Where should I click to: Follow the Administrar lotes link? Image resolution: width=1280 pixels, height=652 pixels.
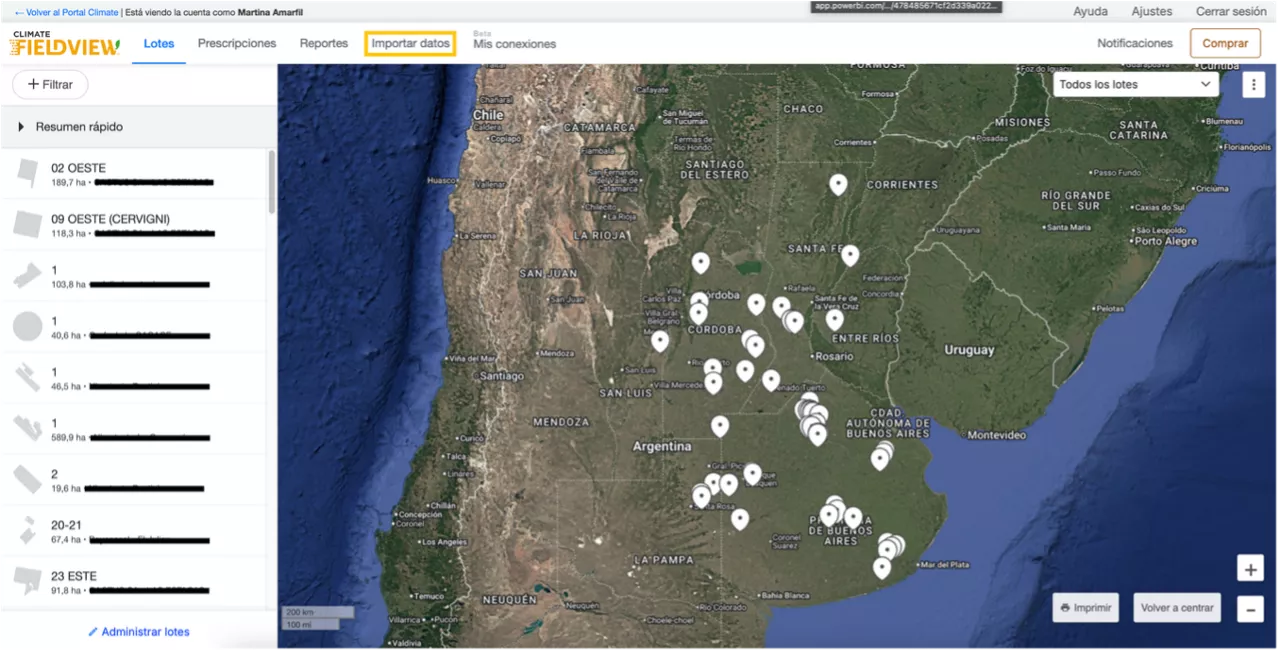click(139, 632)
